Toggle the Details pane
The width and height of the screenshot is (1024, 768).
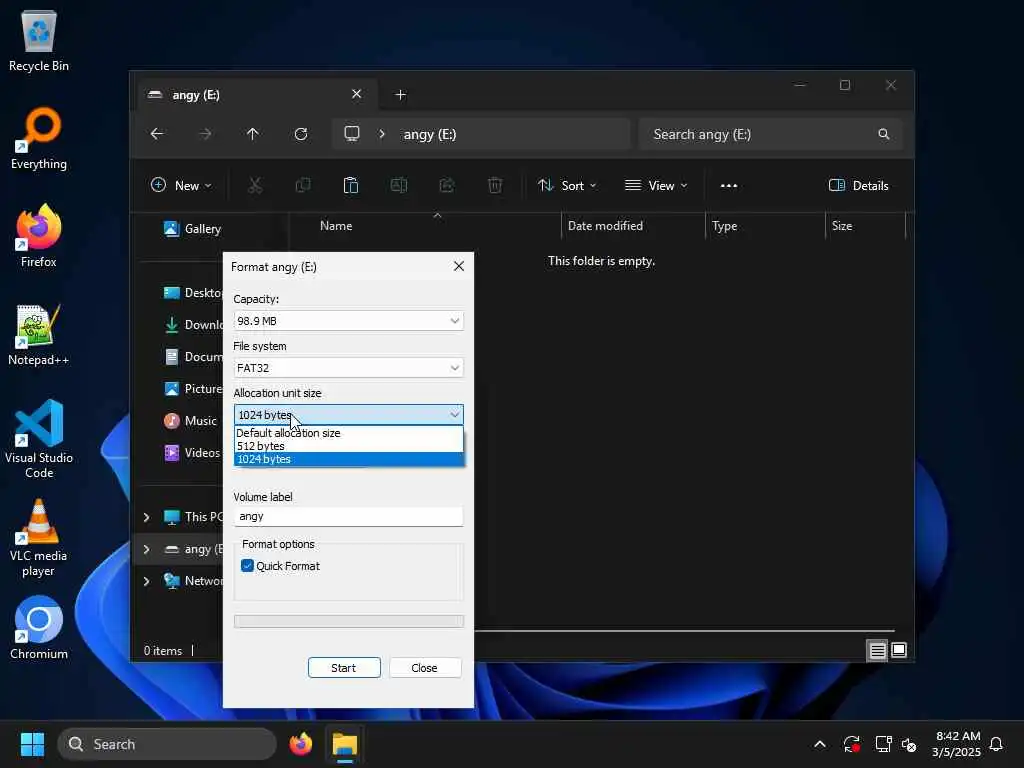pyautogui.click(x=859, y=185)
